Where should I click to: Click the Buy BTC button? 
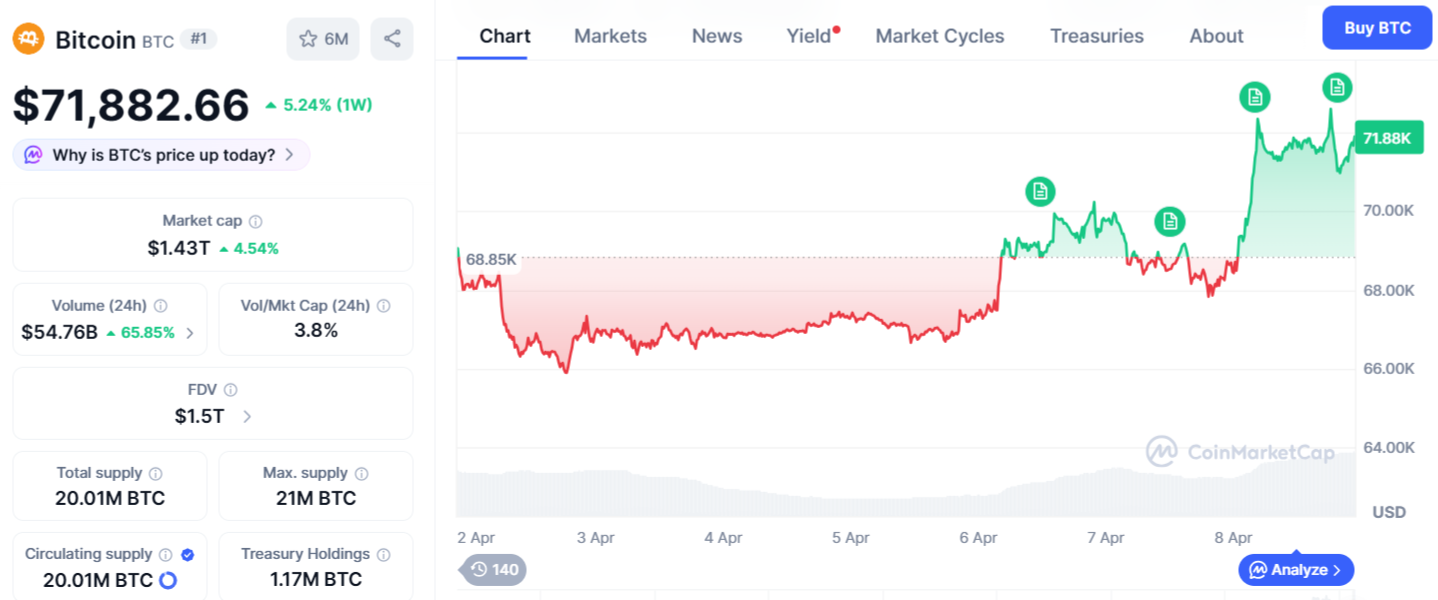coord(1376,28)
